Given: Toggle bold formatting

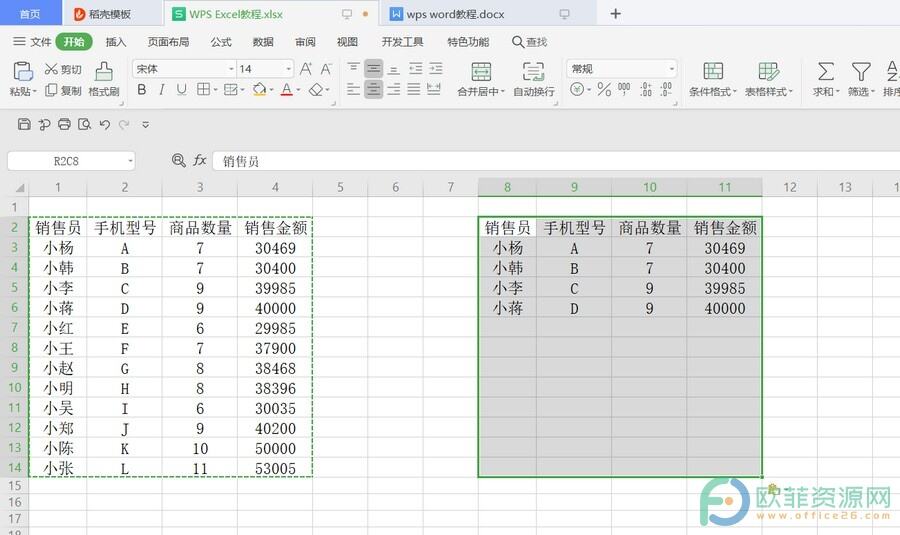Looking at the screenshot, I should (x=142, y=90).
